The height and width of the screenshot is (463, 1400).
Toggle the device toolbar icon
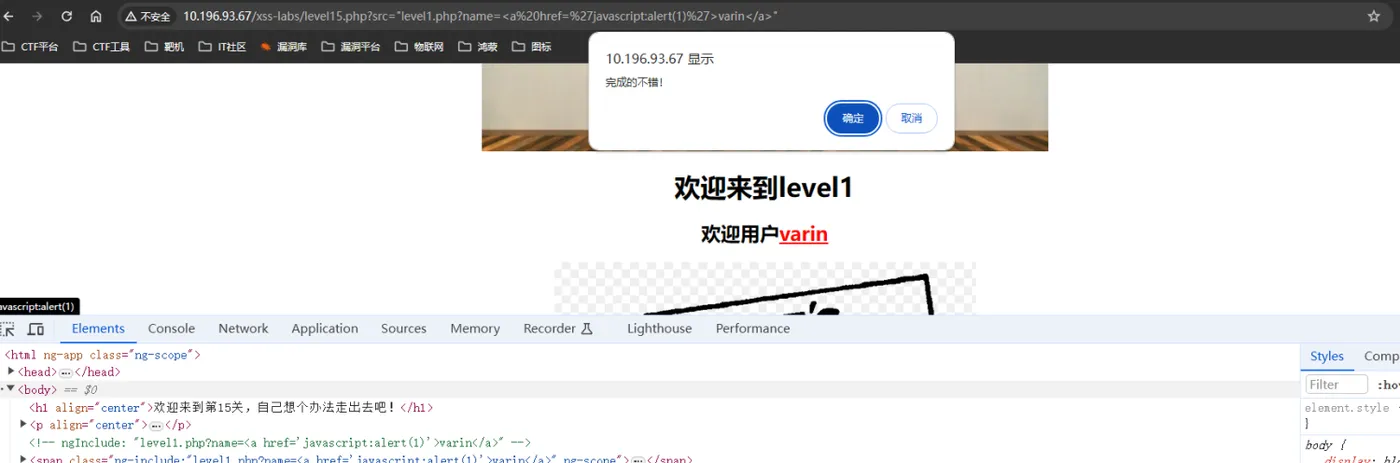(36, 329)
